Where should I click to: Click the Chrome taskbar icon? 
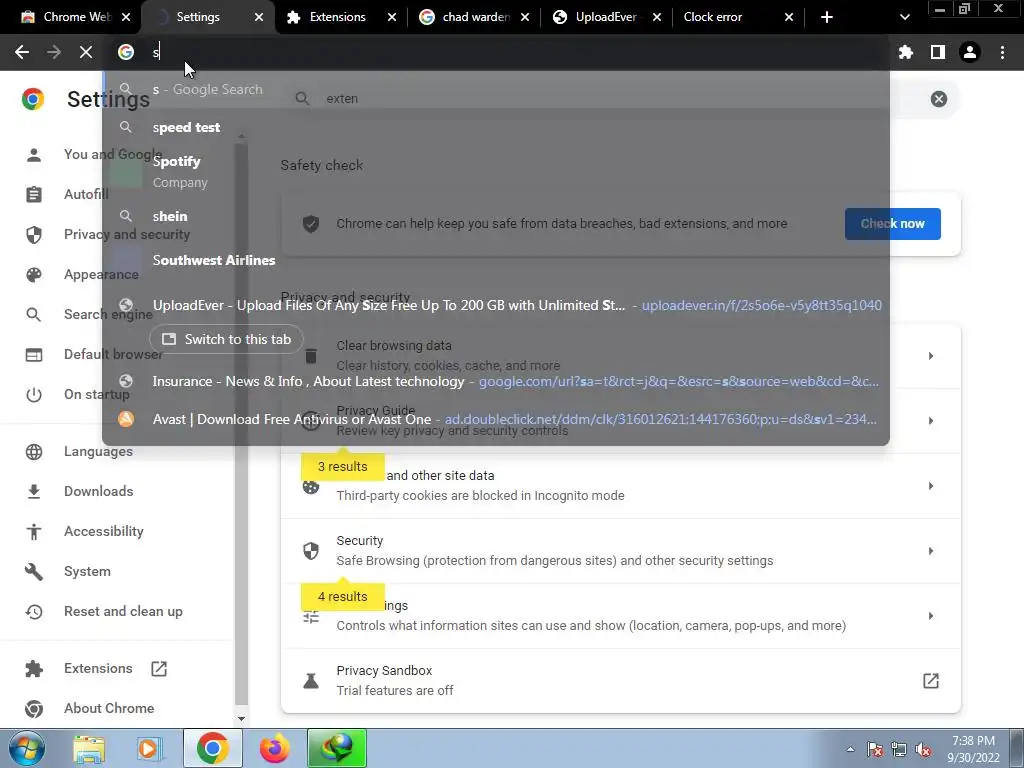pos(212,748)
